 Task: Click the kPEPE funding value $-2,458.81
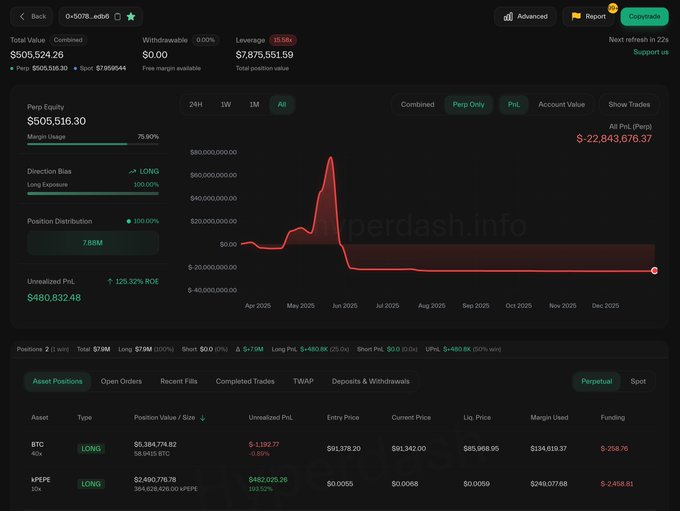tap(617, 484)
